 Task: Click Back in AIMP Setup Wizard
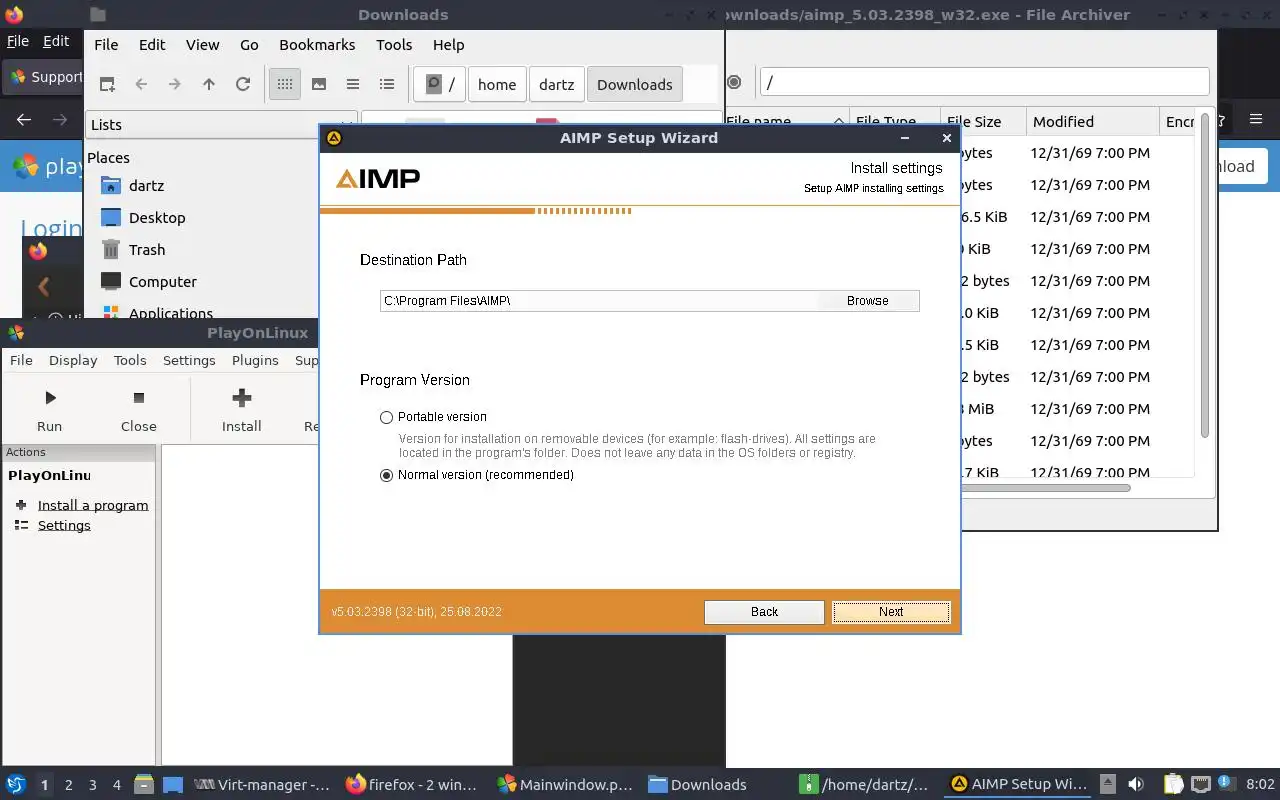764,612
